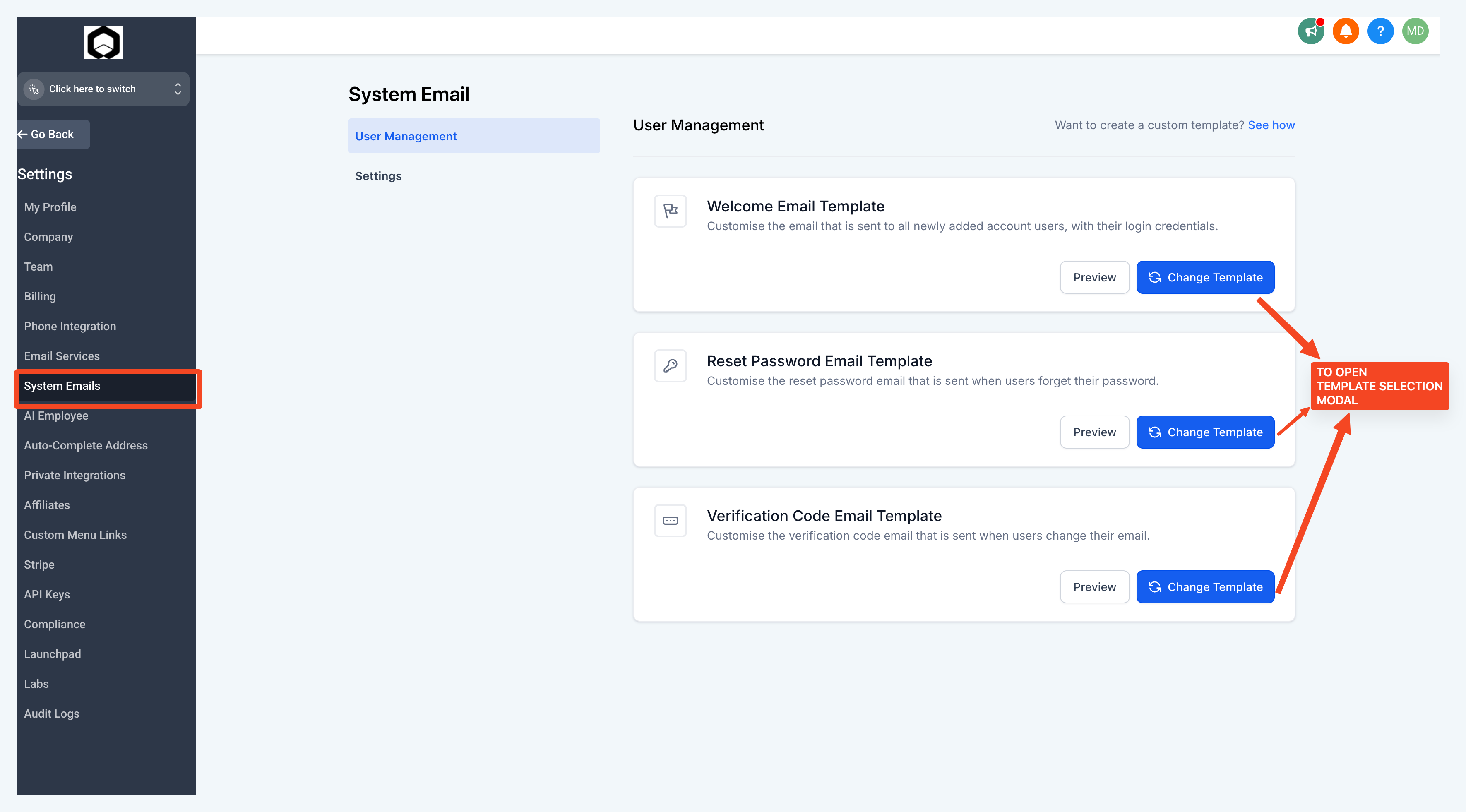Viewport: 1466px width, 812px height.
Task: Click the flag icon for Welcome Email
Action: point(670,211)
